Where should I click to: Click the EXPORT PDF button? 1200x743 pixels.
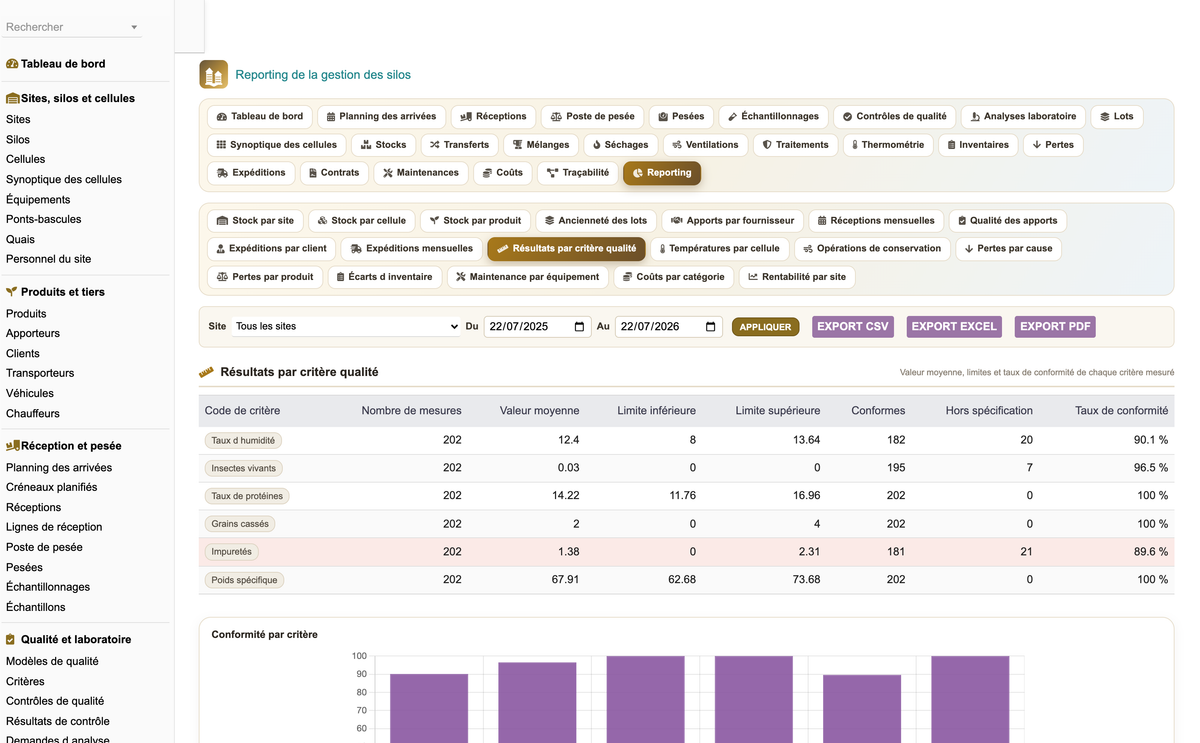[x=1055, y=327]
